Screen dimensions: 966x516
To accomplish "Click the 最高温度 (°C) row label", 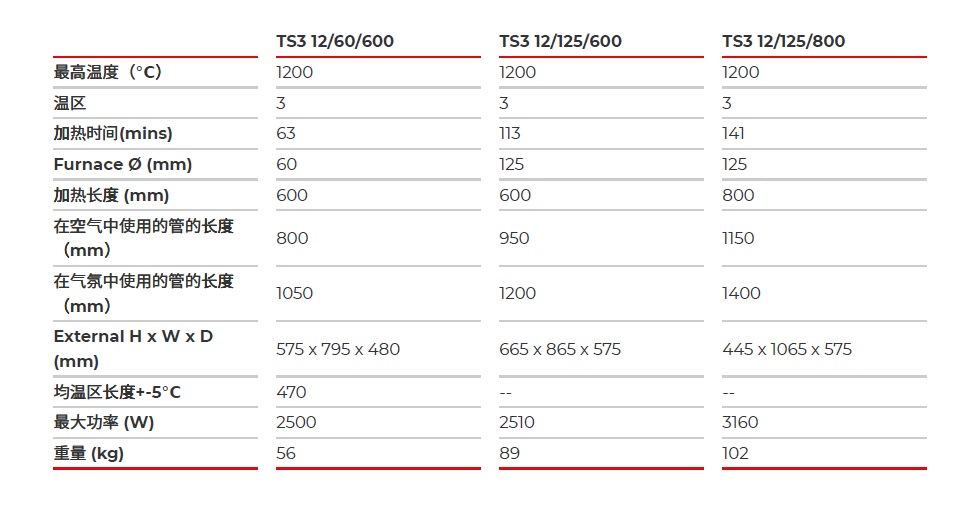I will pyautogui.click(x=107, y=72).
